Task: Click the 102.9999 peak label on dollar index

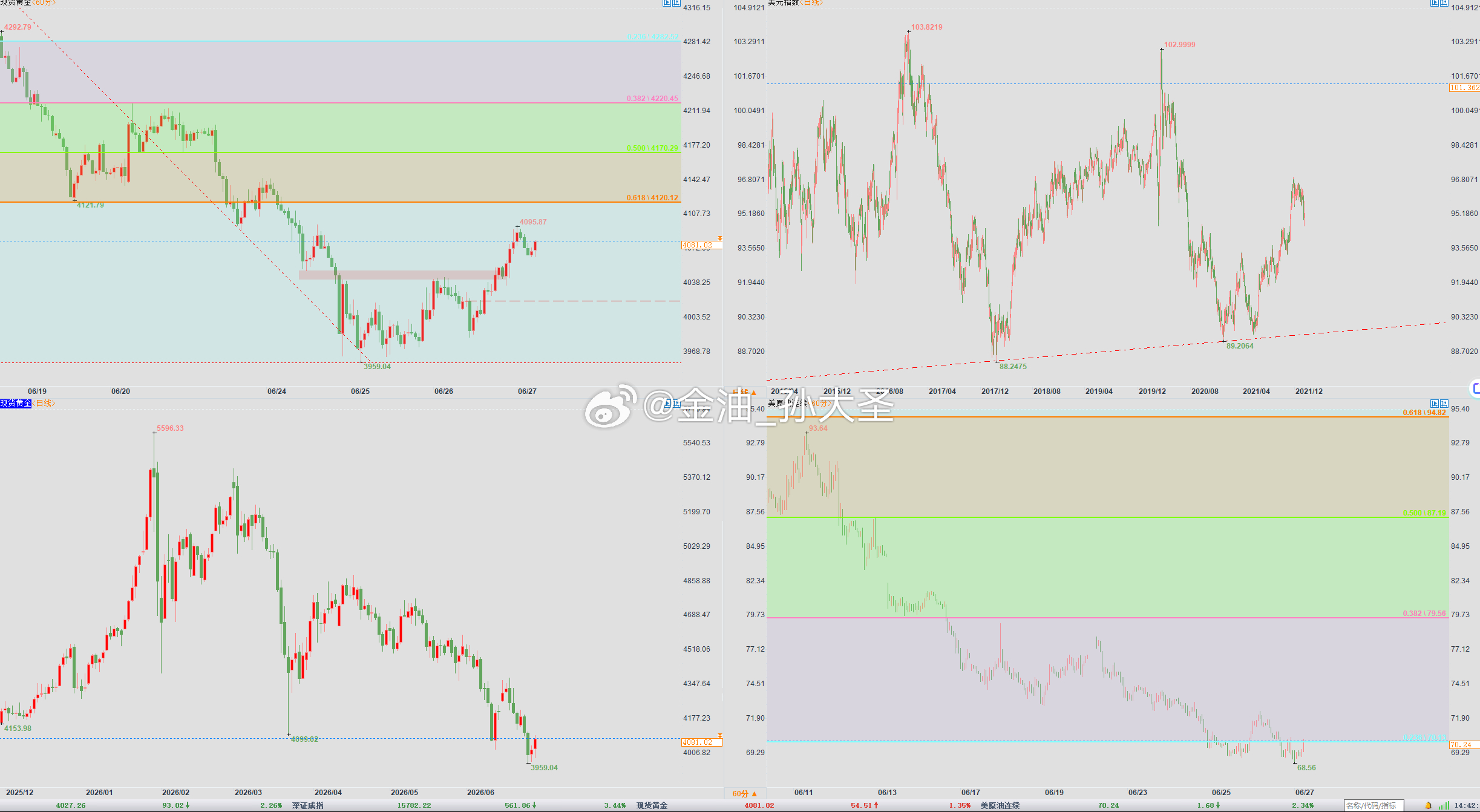Action: pos(1180,45)
